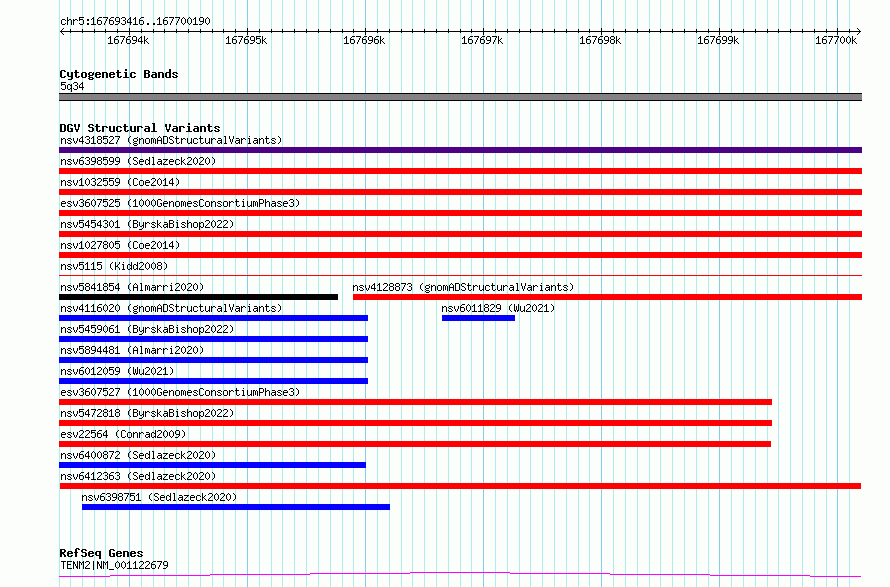Click the 167700k ruler label
The height and width of the screenshot is (587, 890).
[x=837, y=40]
